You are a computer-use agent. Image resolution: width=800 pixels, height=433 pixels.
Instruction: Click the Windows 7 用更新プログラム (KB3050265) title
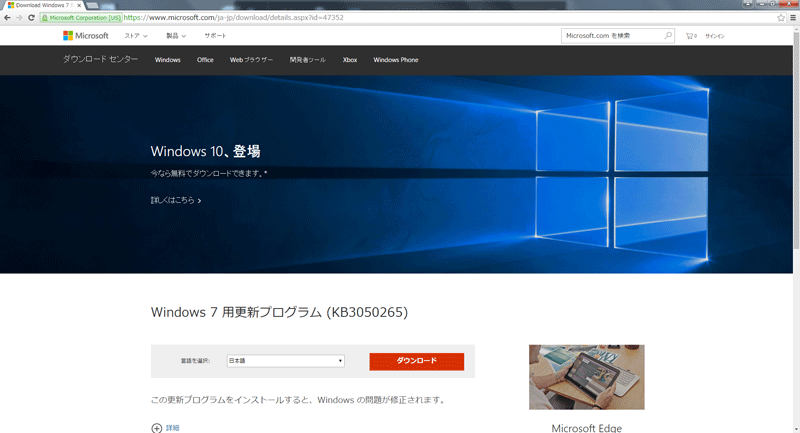pyautogui.click(x=279, y=312)
